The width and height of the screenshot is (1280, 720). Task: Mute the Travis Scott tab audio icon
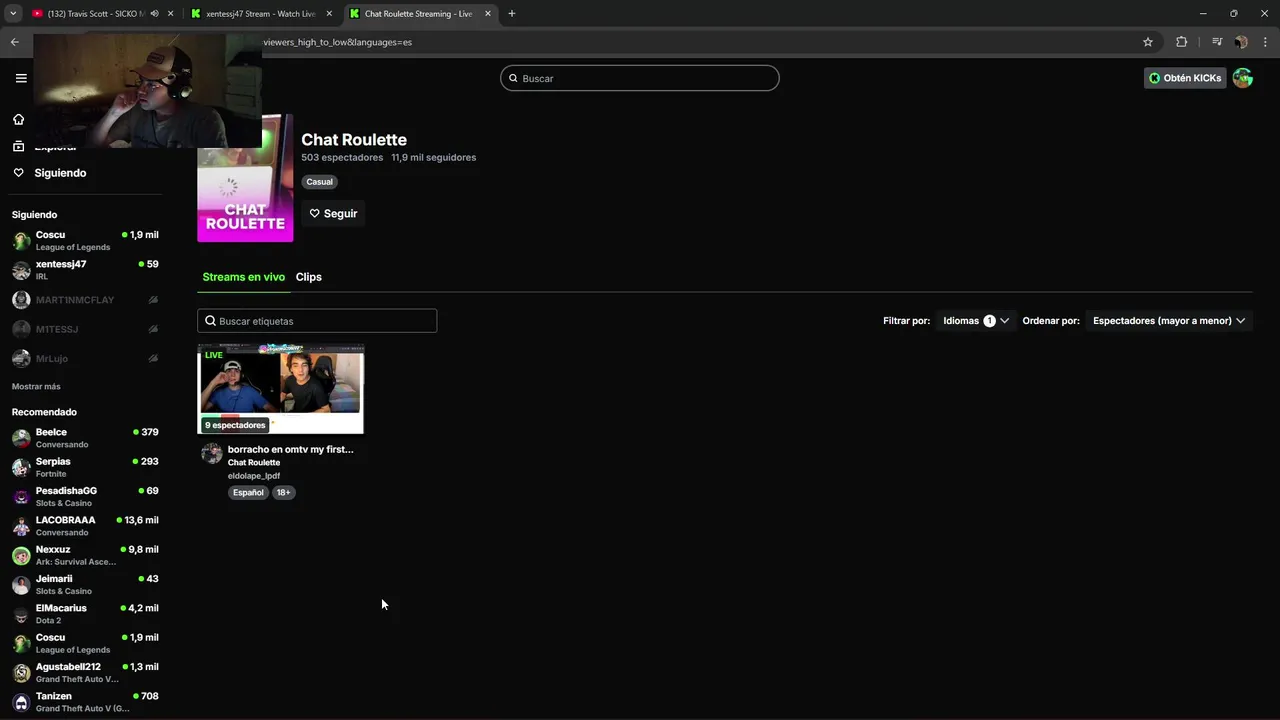click(154, 14)
